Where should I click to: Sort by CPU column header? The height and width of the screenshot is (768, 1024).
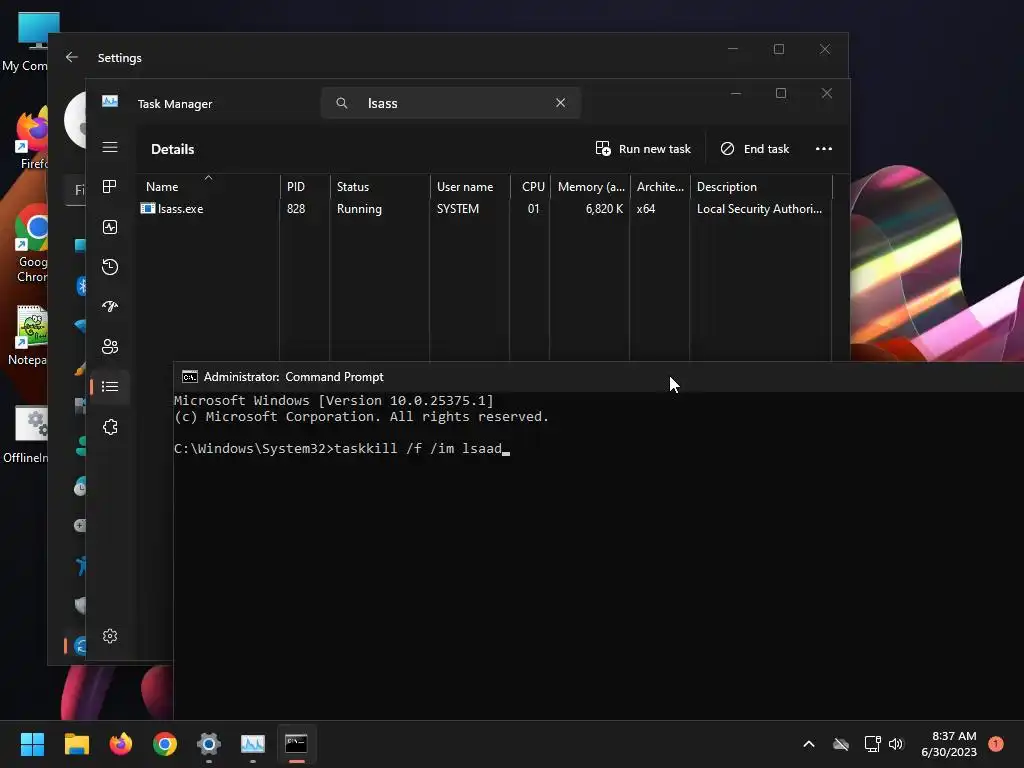point(530,187)
